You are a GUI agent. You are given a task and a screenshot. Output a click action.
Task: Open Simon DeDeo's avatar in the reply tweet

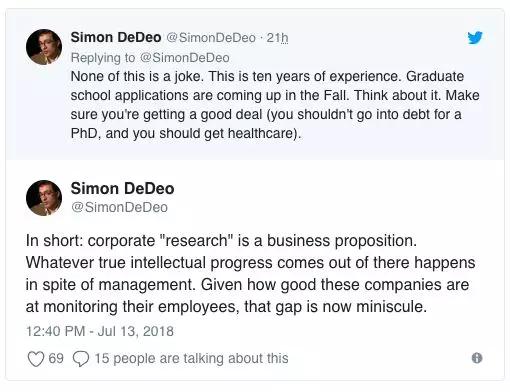pos(44,47)
